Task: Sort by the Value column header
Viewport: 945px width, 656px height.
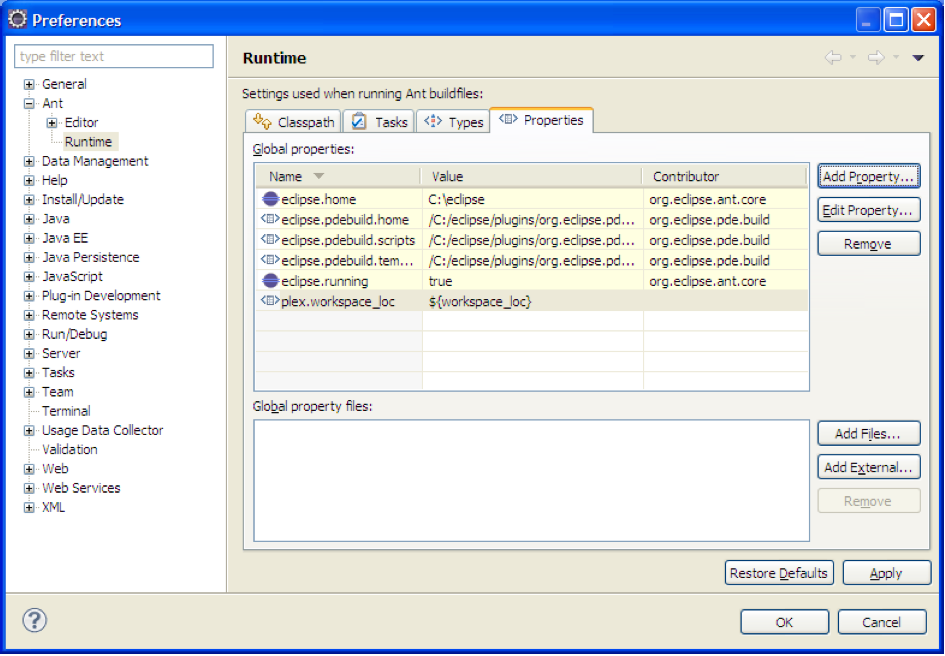Action: pos(532,176)
